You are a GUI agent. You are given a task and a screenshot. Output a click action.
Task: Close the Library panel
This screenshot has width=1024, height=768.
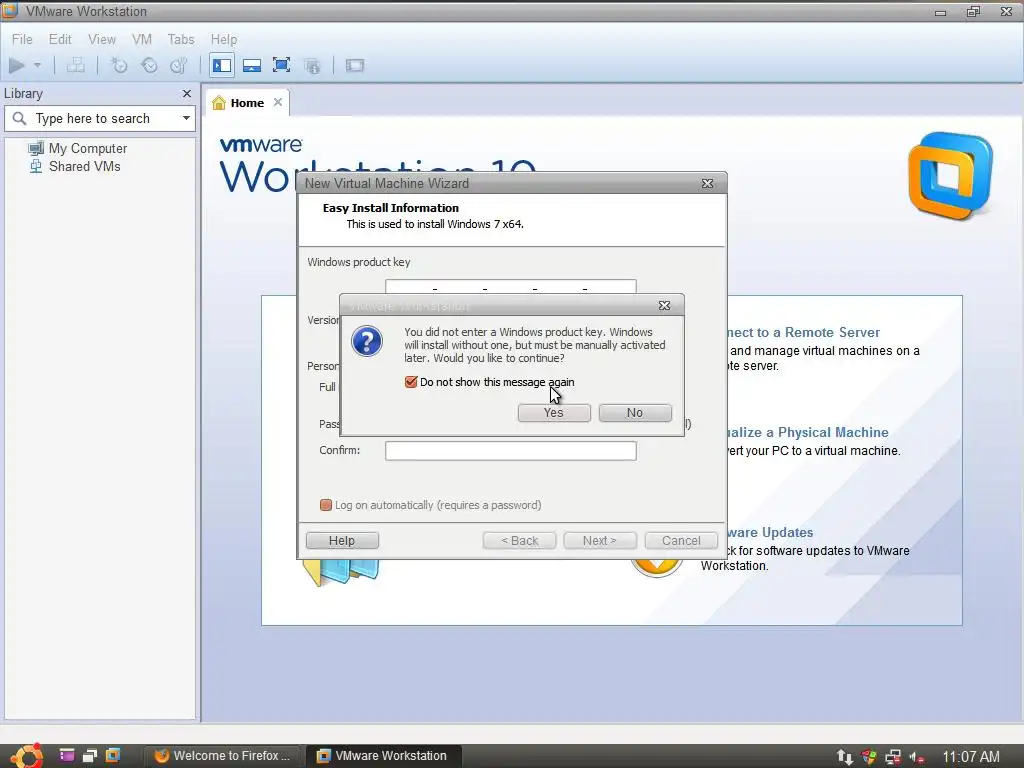[187, 93]
